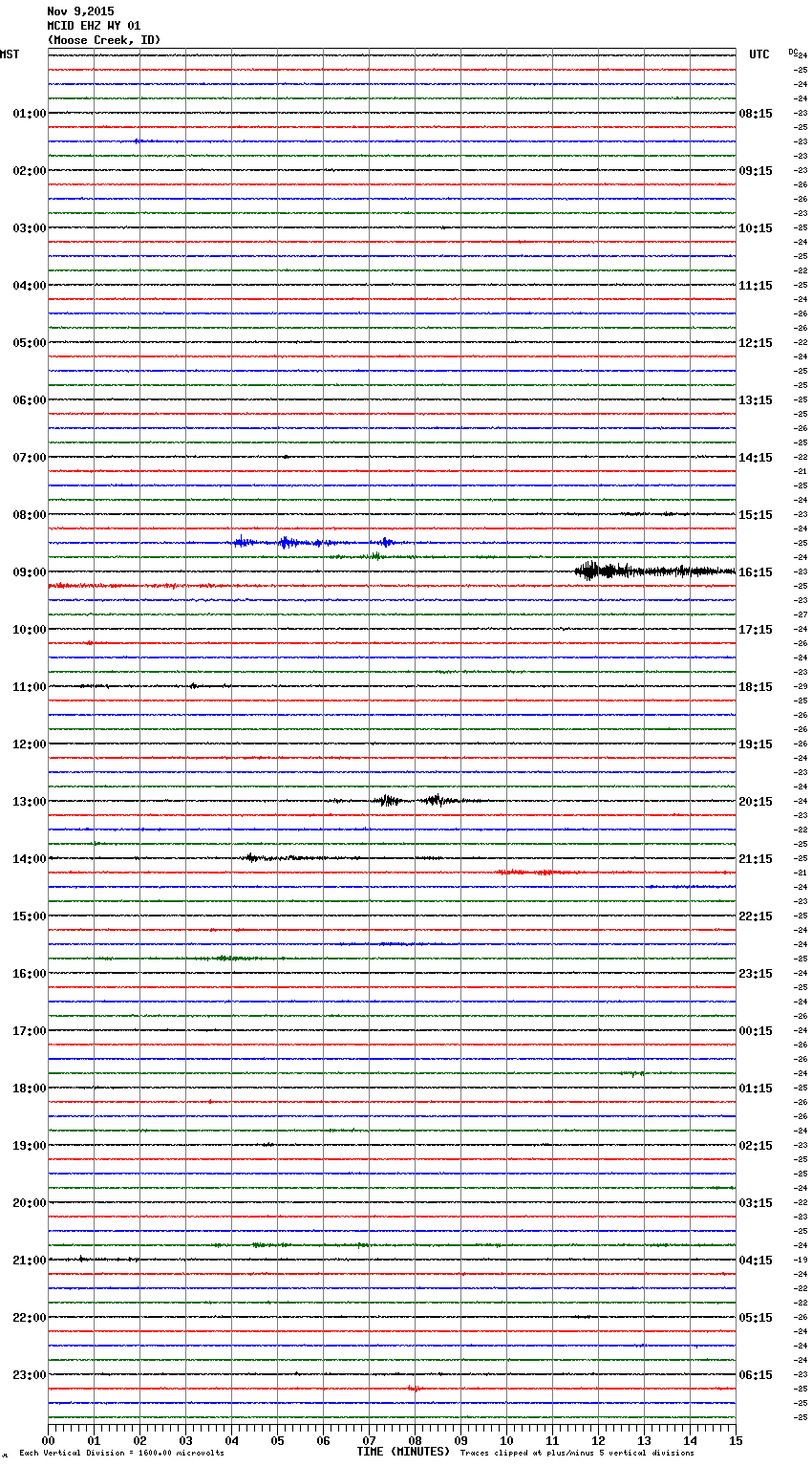Click the 16:15 UTC time label

(x=756, y=572)
